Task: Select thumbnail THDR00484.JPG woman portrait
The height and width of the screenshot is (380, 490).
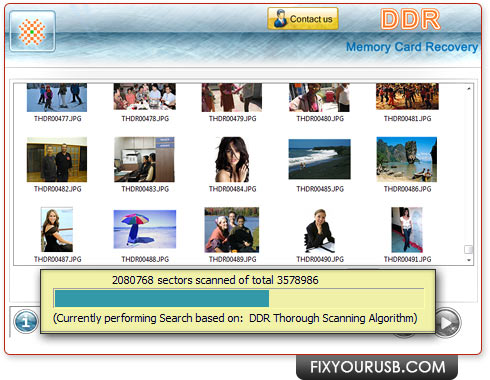Action: tap(232, 159)
